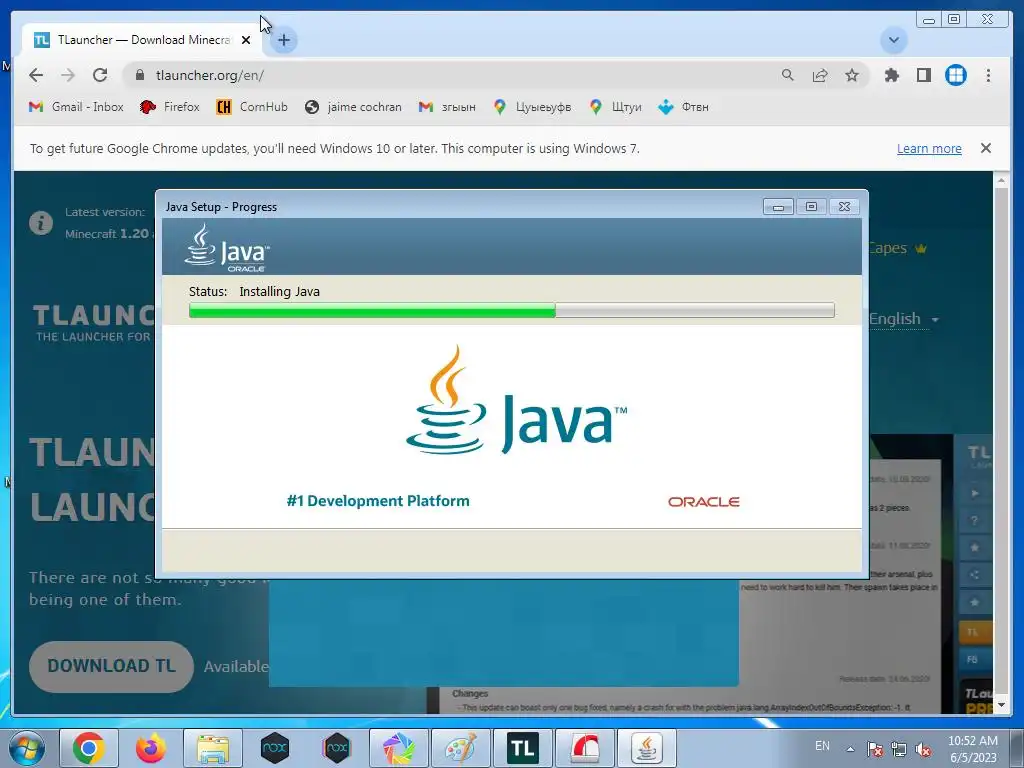Share this page icon
This screenshot has width=1024, height=768.
820,75
